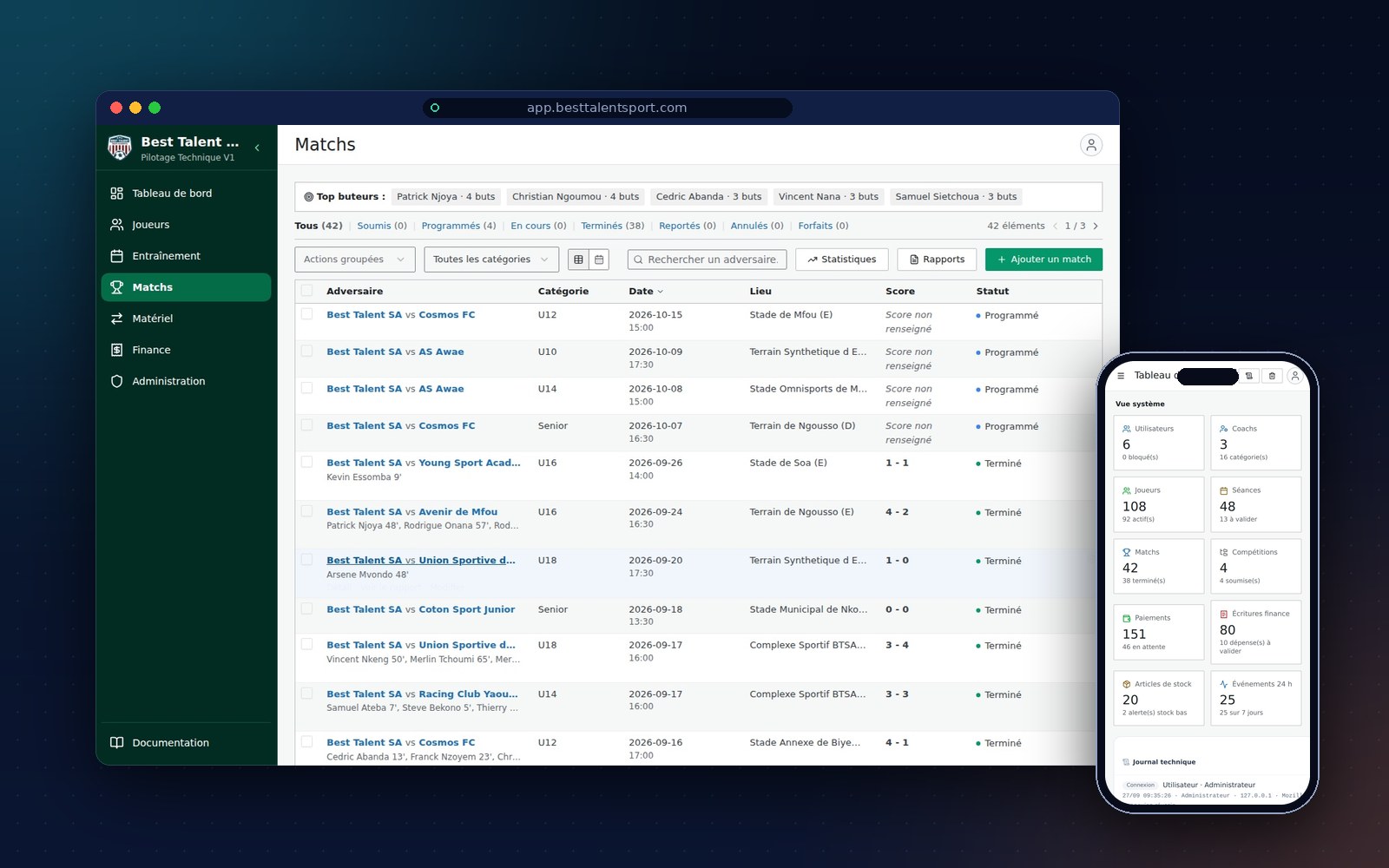1389x868 pixels.
Task: Filter by Annulés (0) tab
Action: click(757, 226)
